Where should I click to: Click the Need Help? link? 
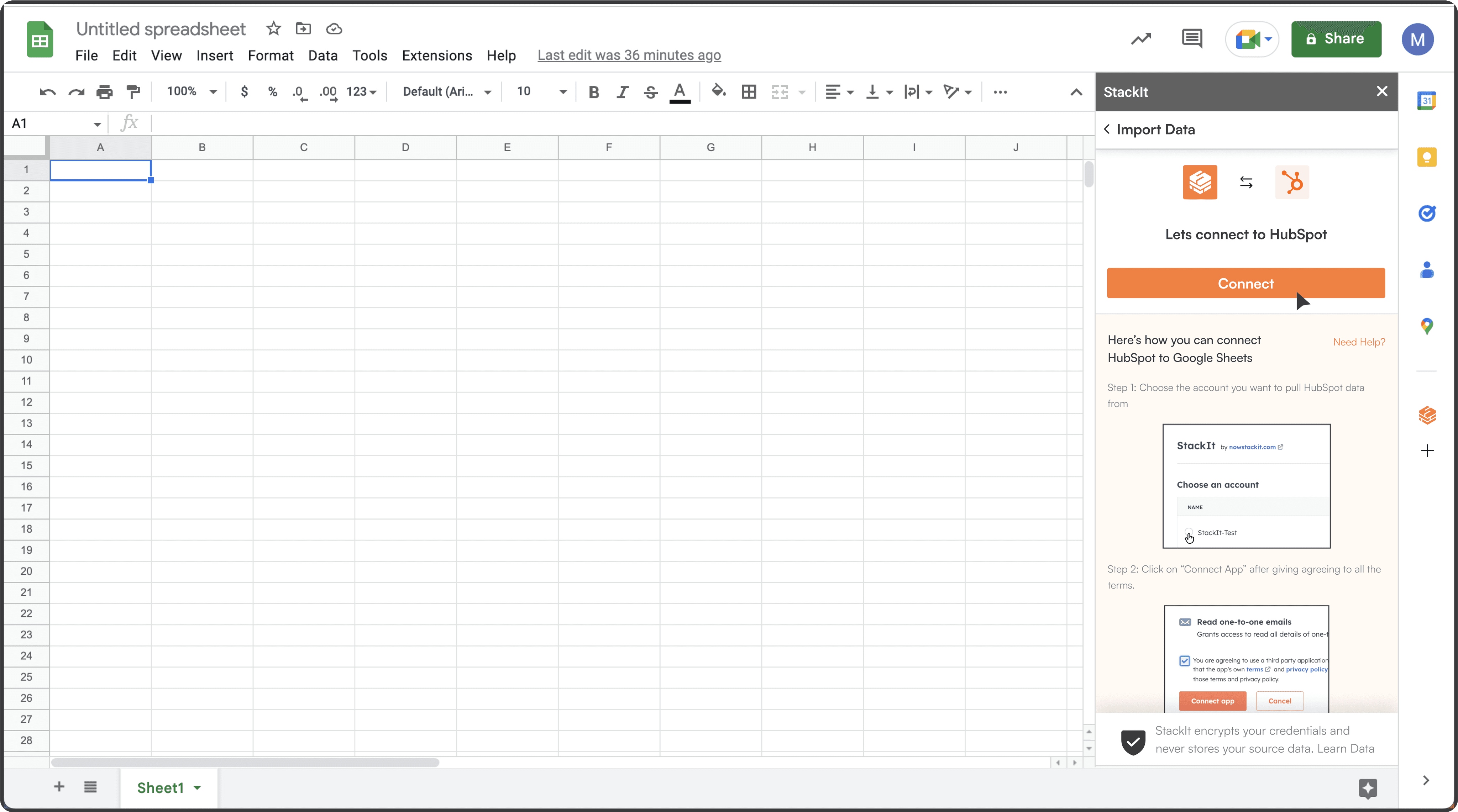coord(1358,342)
